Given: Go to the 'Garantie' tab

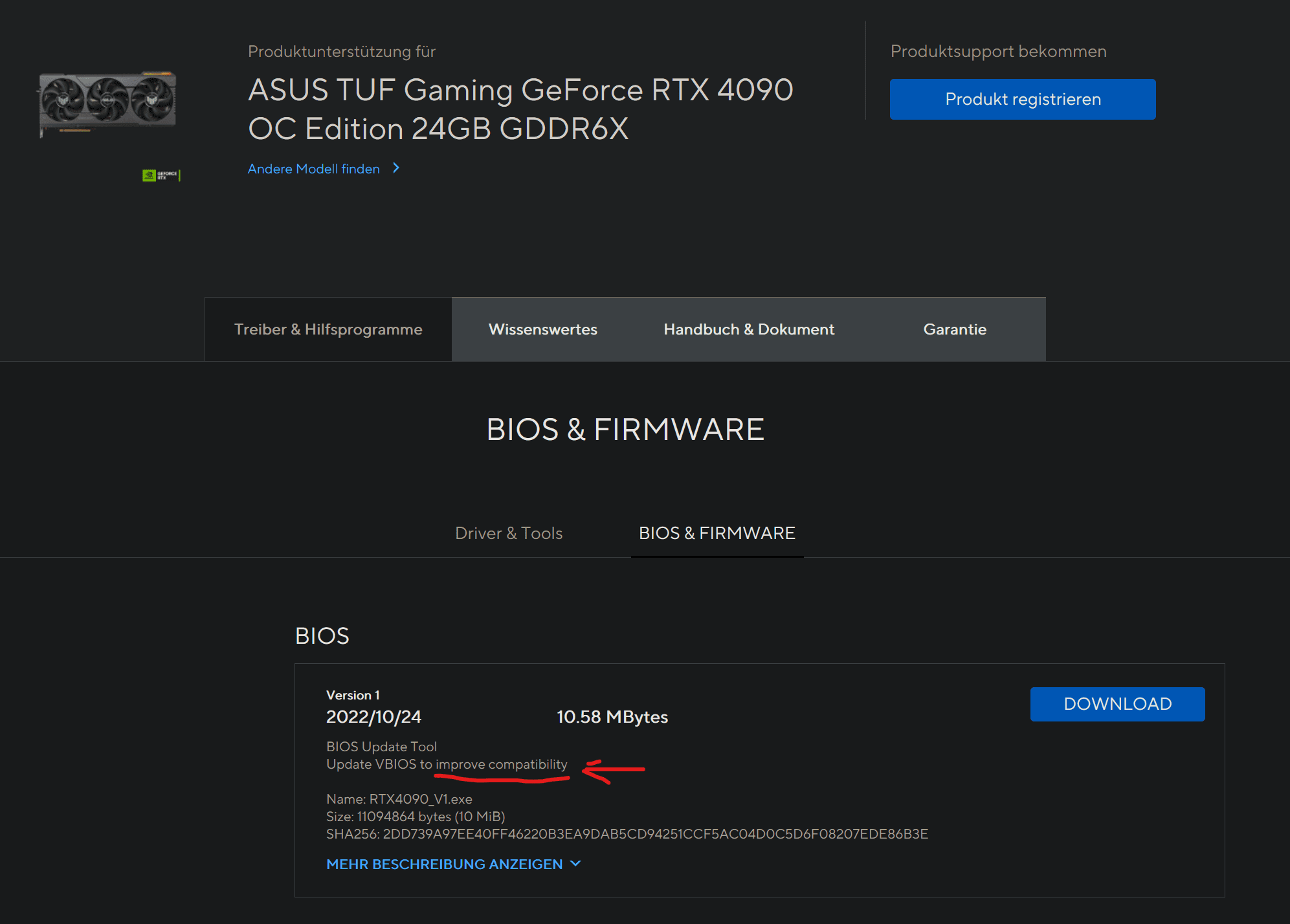Looking at the screenshot, I should point(955,329).
